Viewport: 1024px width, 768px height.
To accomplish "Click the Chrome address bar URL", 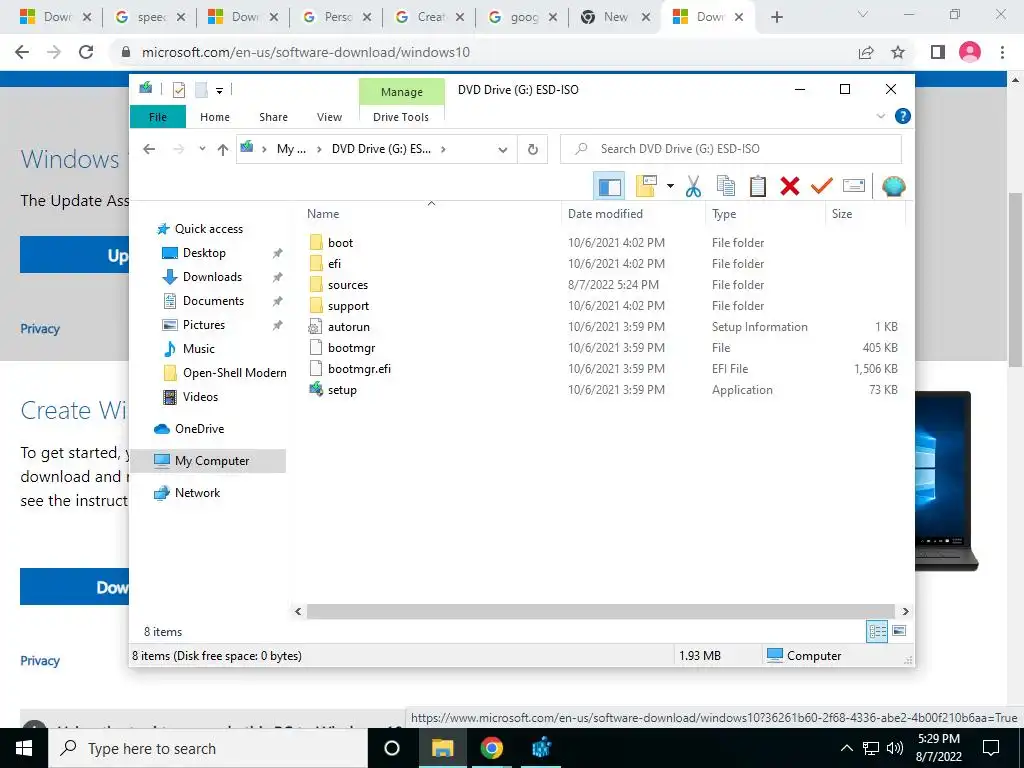I will coord(306,52).
